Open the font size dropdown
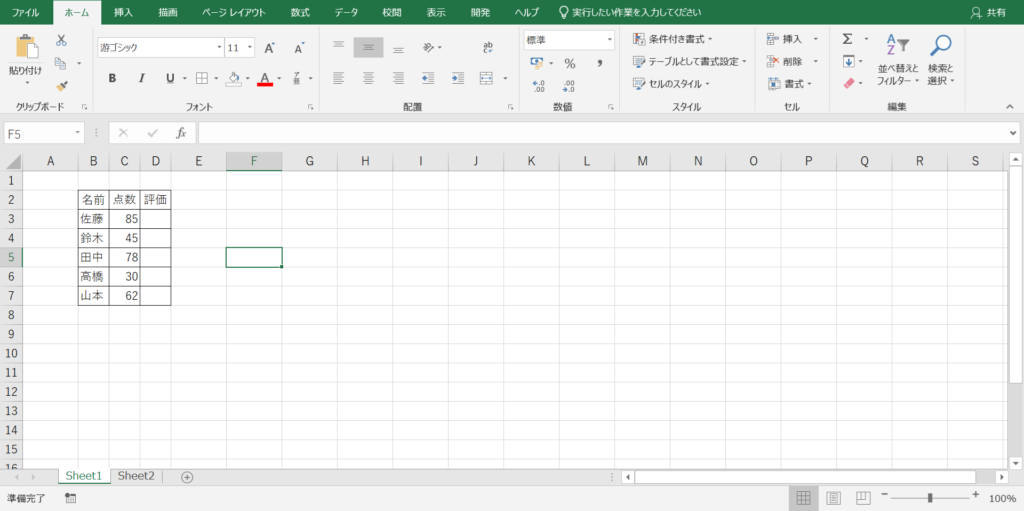 coord(250,48)
